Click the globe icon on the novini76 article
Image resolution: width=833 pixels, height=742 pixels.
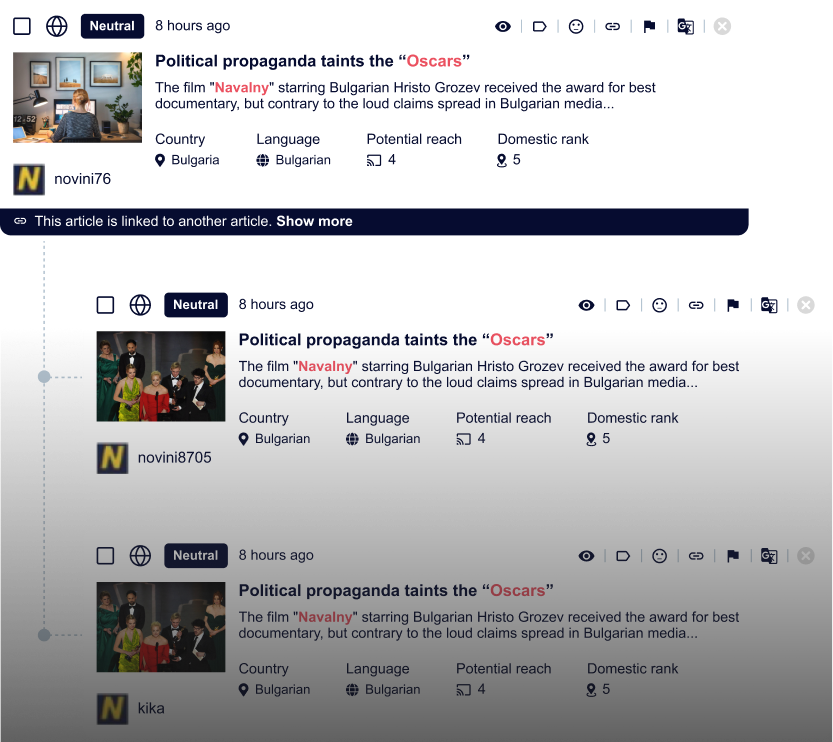point(57,26)
